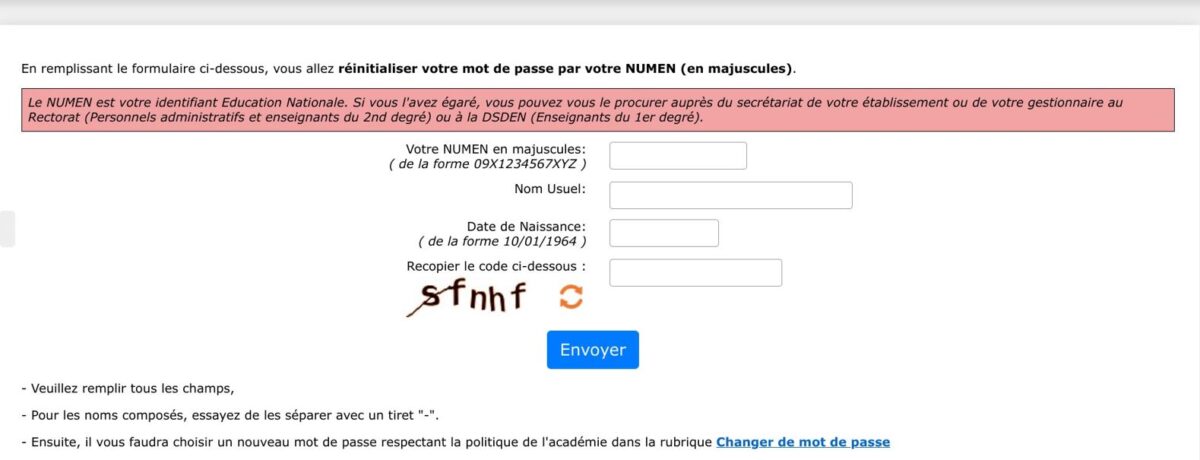The image size is (1200, 460).
Task: Refresh the captcha code with the orange arrows
Action: coord(571,296)
